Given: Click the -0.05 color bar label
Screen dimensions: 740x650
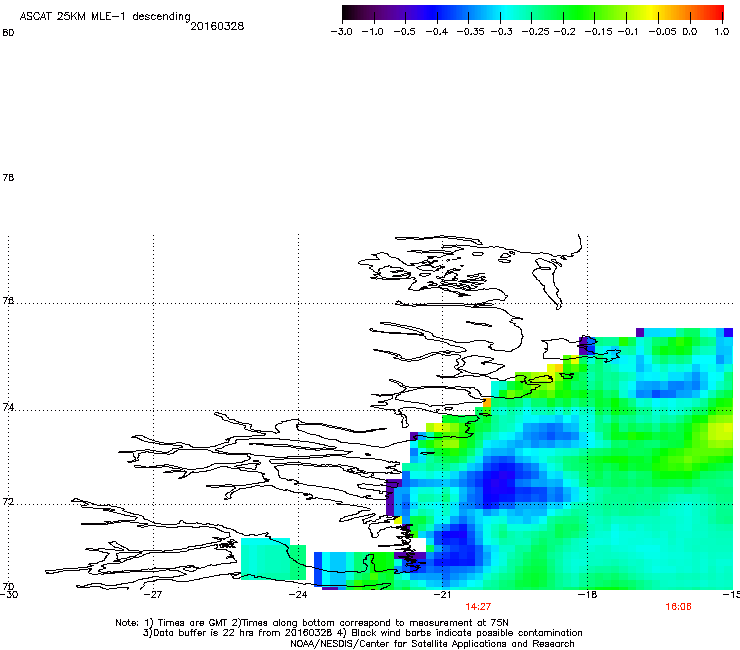Looking at the screenshot, I should click(x=662, y=32).
